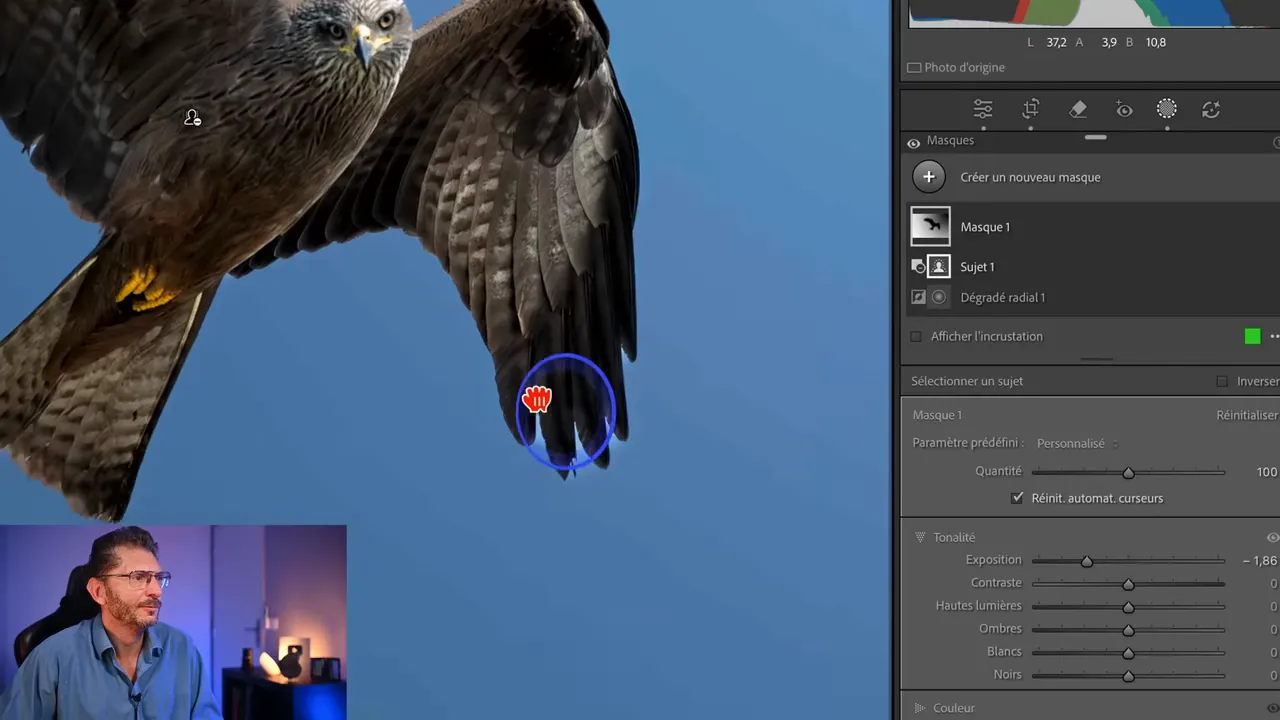Click the active Masking tool icon
This screenshot has width=1280, height=720.
tap(1167, 110)
